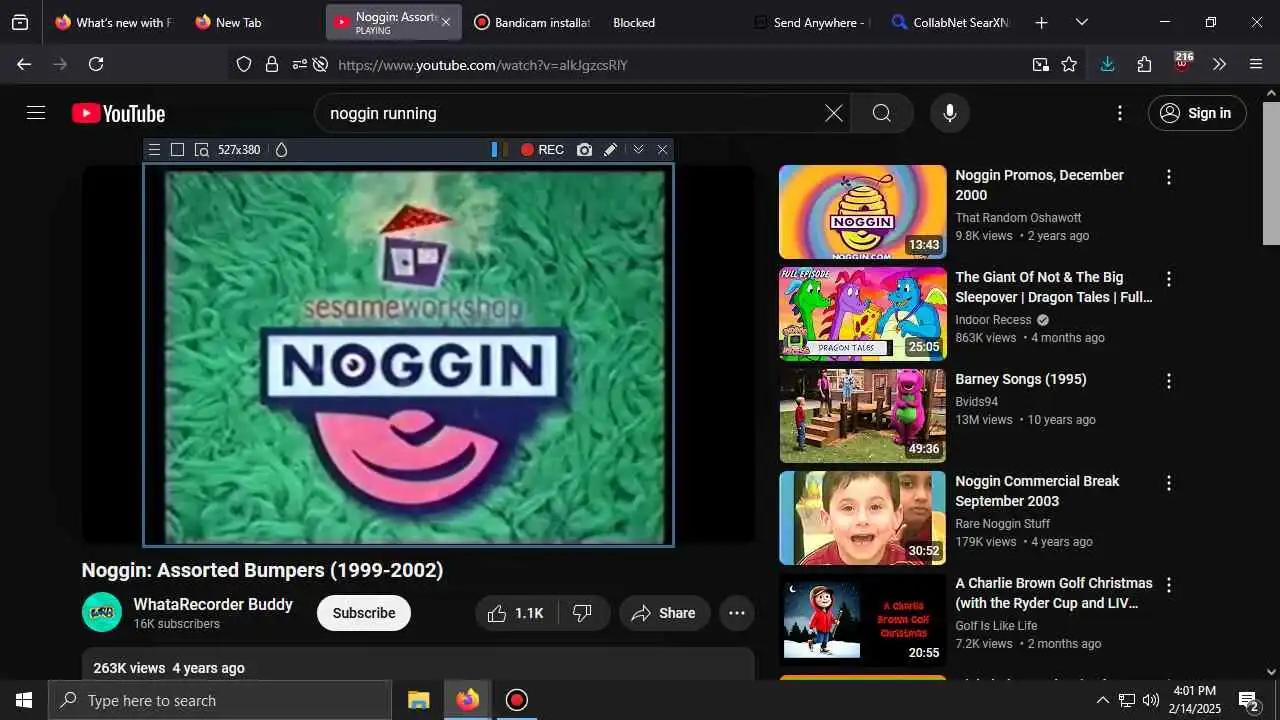Open A Charlie Brown Golf Christmas thumbnail
1280x720 pixels.
click(x=862, y=620)
